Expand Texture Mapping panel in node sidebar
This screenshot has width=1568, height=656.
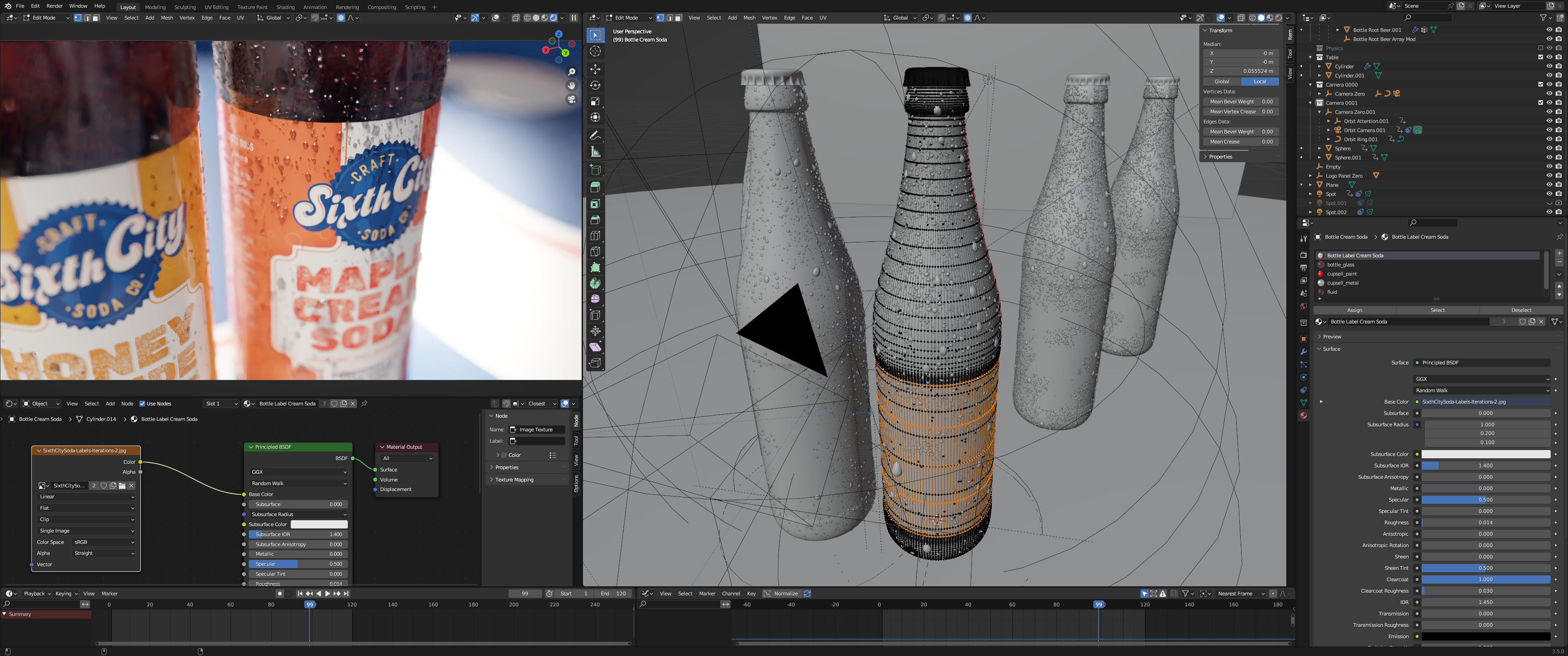514,480
